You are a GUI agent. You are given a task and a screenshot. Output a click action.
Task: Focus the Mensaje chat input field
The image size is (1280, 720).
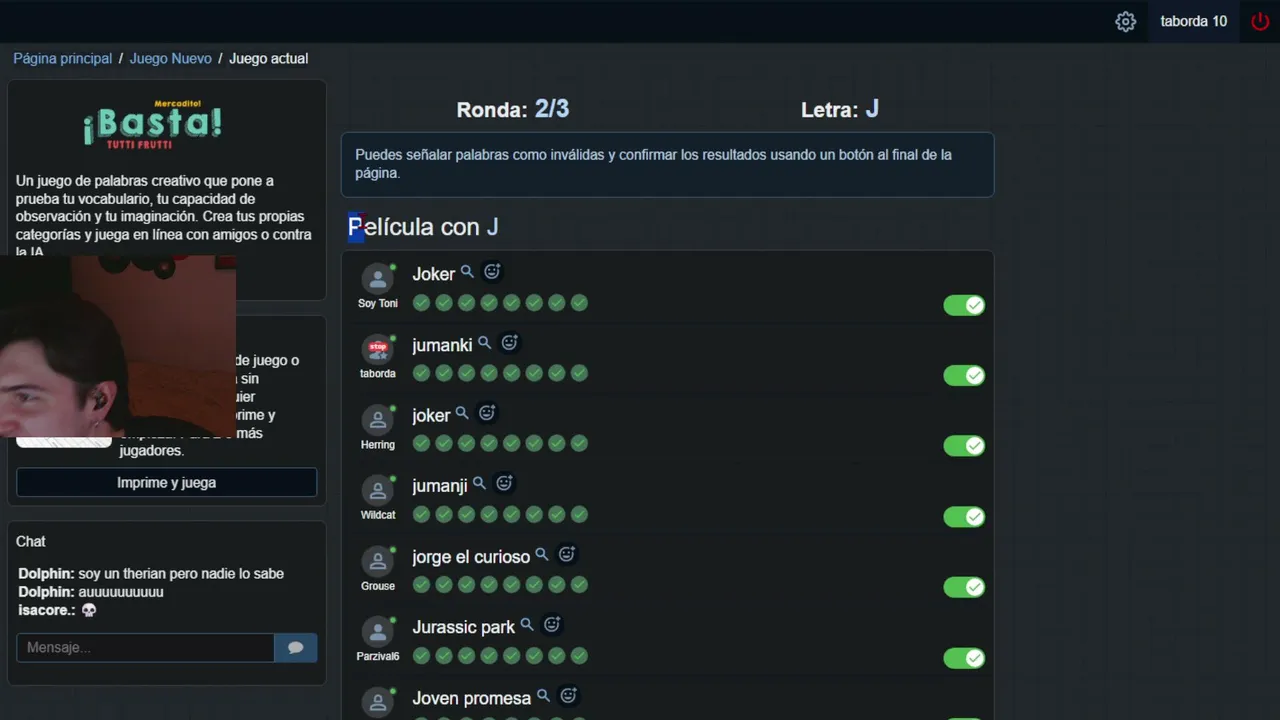(145, 647)
